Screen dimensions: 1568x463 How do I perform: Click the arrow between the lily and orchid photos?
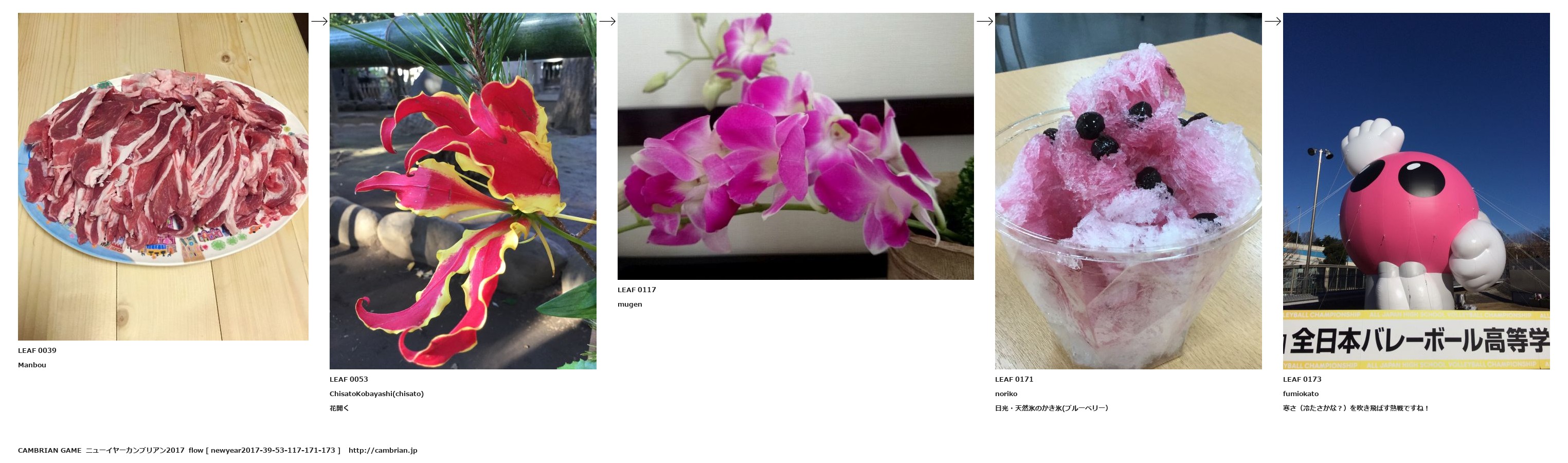tap(607, 21)
